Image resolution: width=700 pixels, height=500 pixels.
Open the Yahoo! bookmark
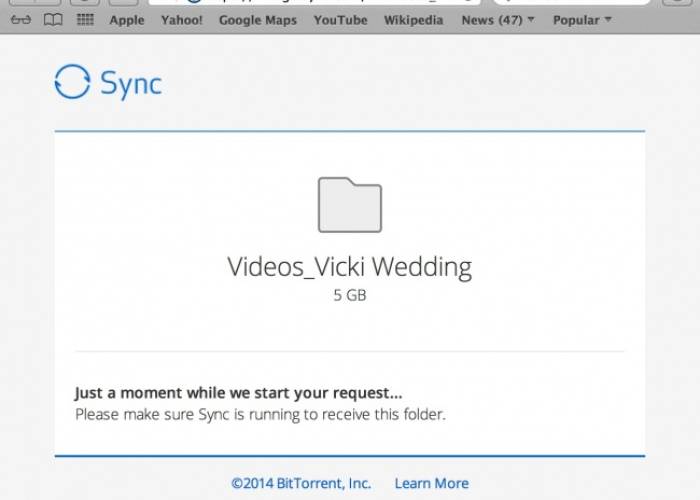(182, 20)
